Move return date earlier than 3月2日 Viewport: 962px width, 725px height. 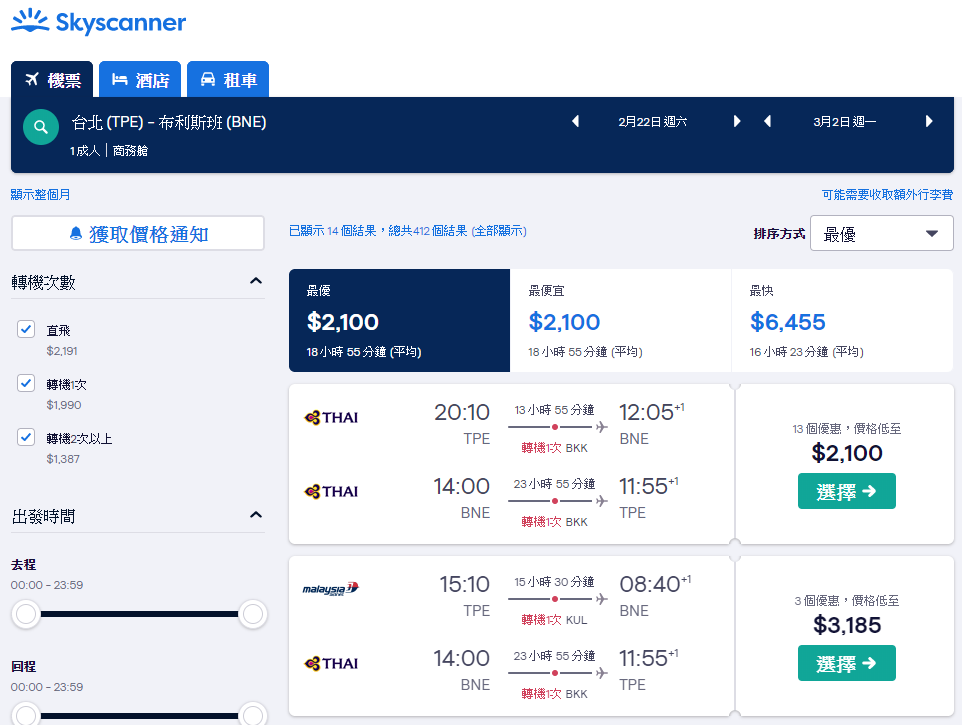tap(767, 121)
